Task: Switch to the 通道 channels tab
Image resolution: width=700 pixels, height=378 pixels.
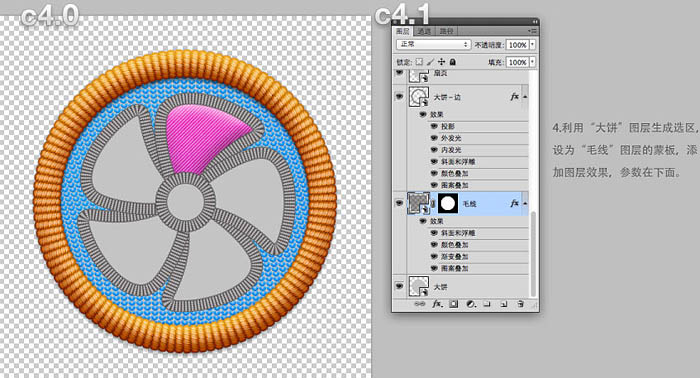Action: (424, 31)
